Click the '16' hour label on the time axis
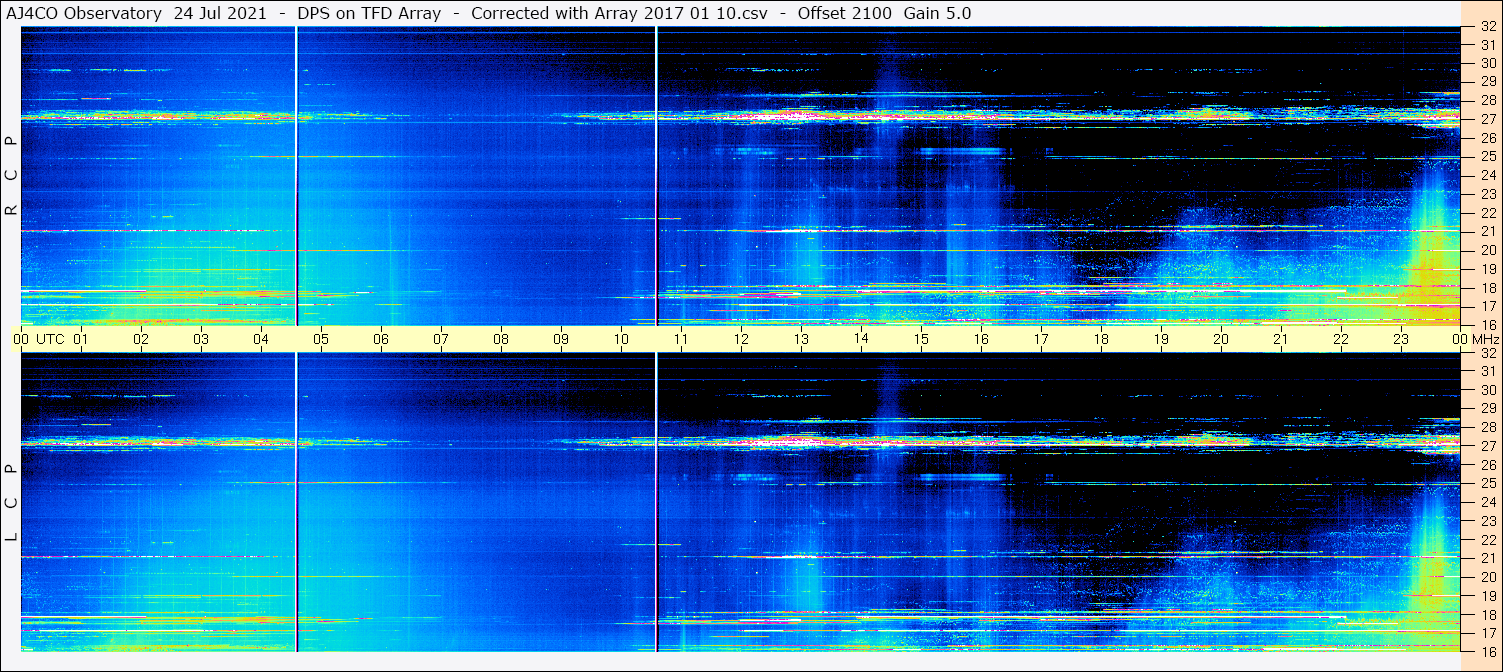Image resolution: width=1503 pixels, height=672 pixels. tap(981, 339)
